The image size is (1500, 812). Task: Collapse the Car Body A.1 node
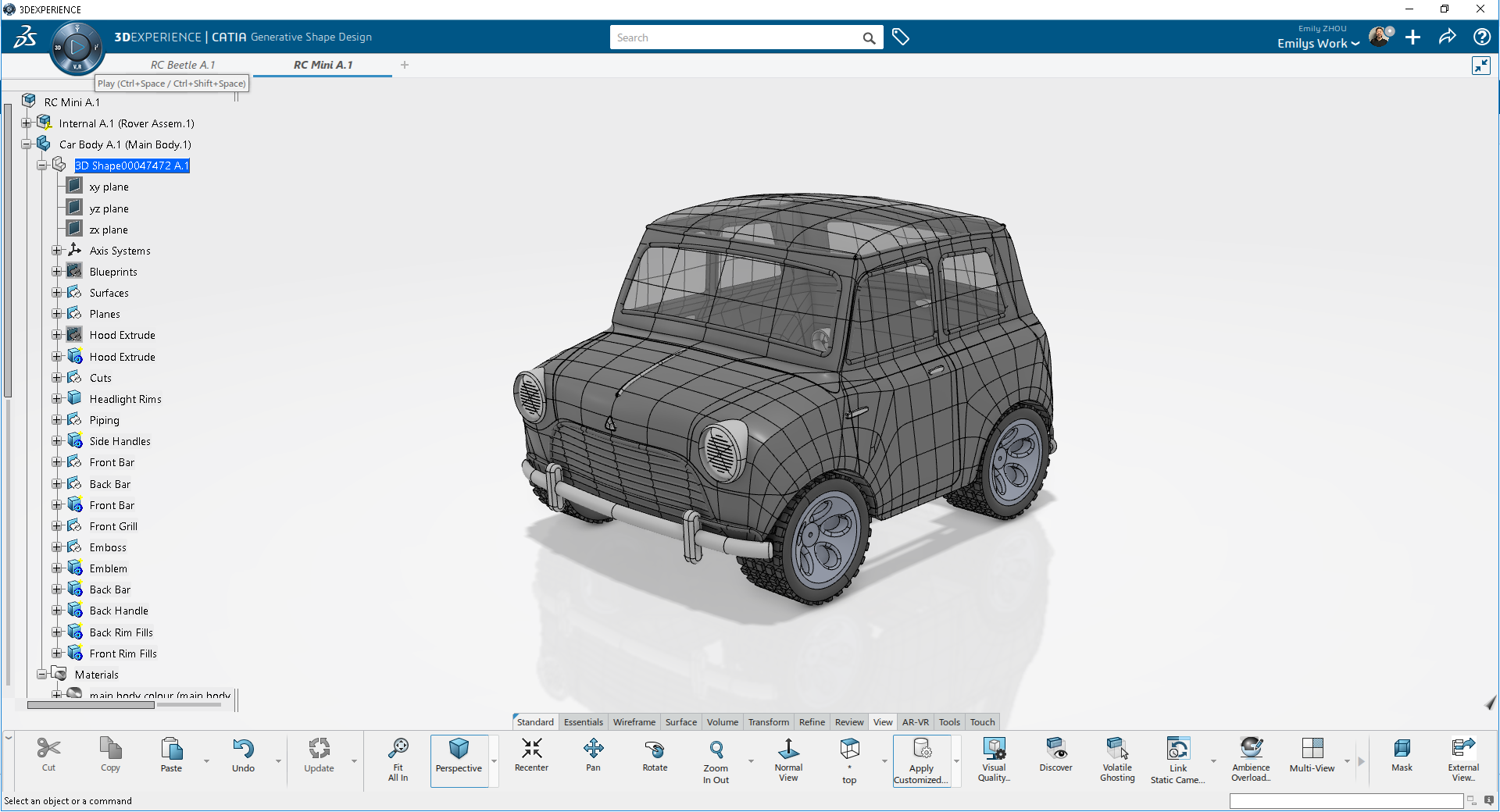[27, 144]
